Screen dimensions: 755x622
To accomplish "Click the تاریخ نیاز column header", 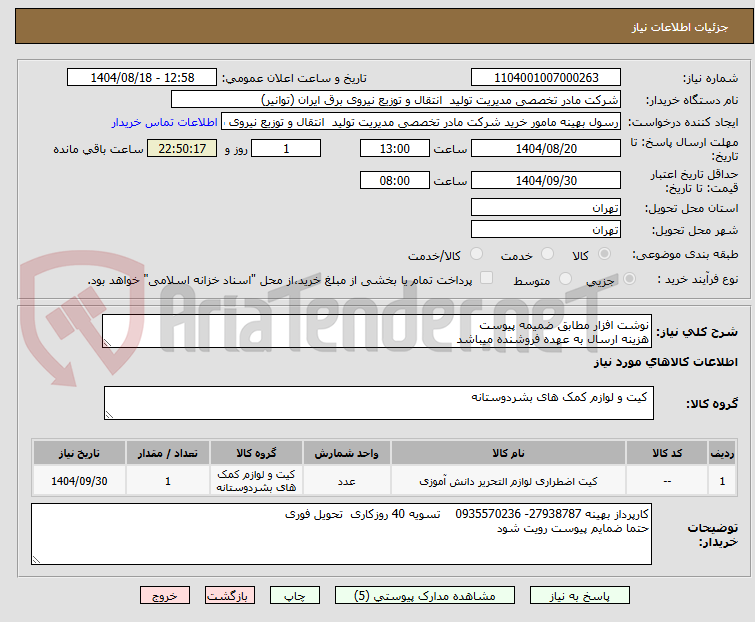I will [79, 453].
